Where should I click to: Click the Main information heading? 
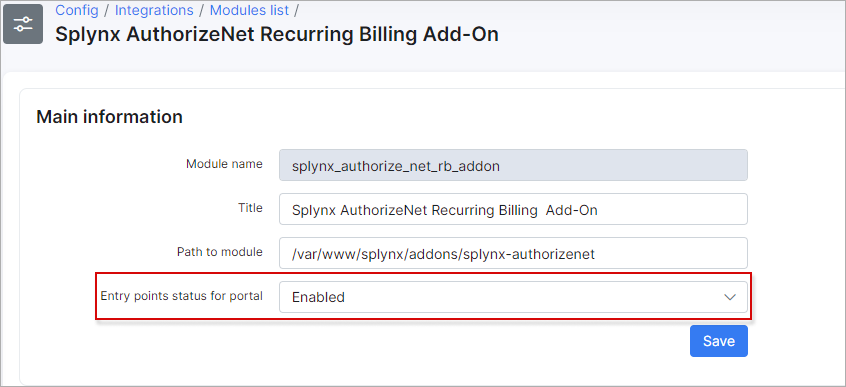point(110,117)
